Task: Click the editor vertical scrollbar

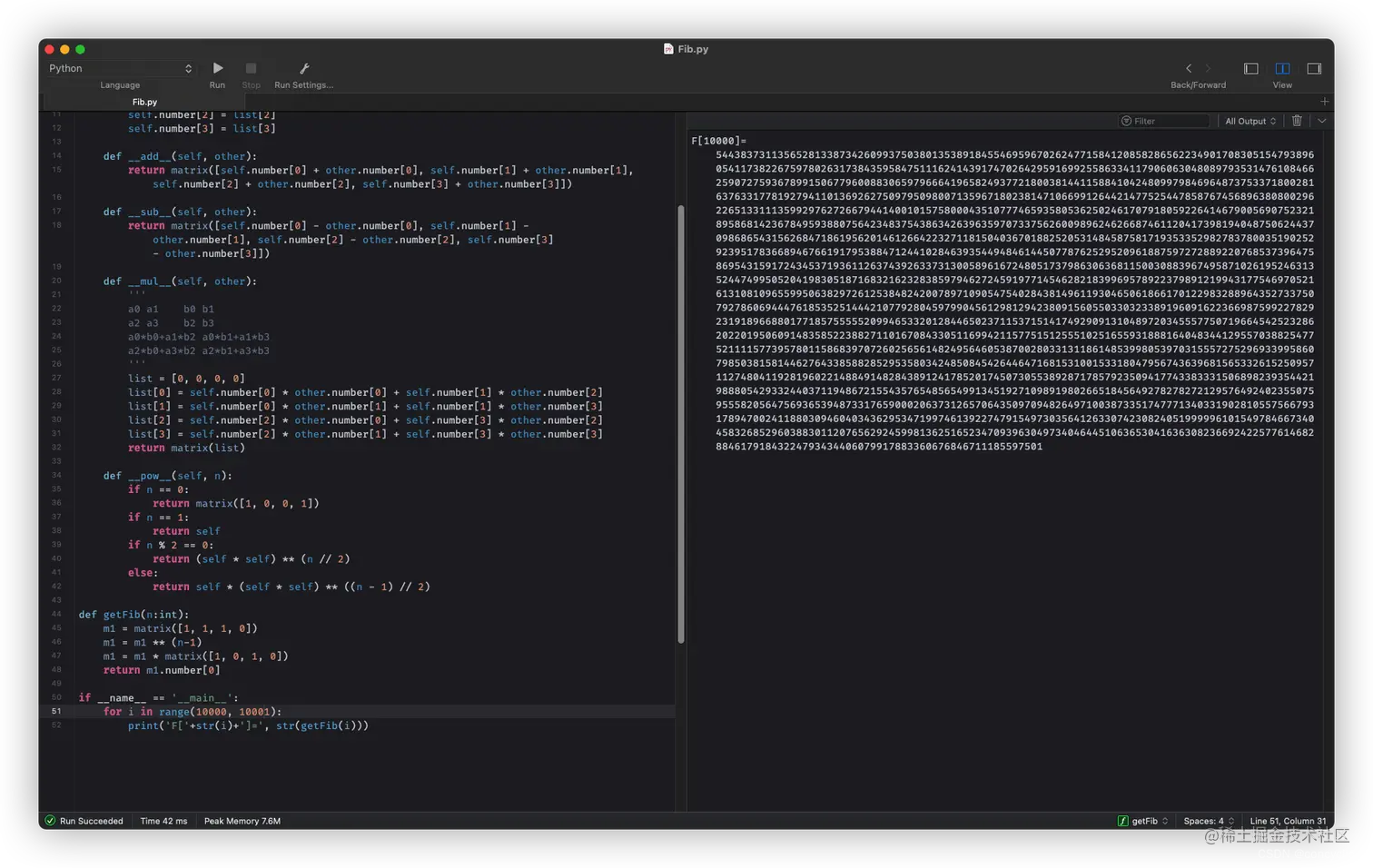Action: [681, 424]
